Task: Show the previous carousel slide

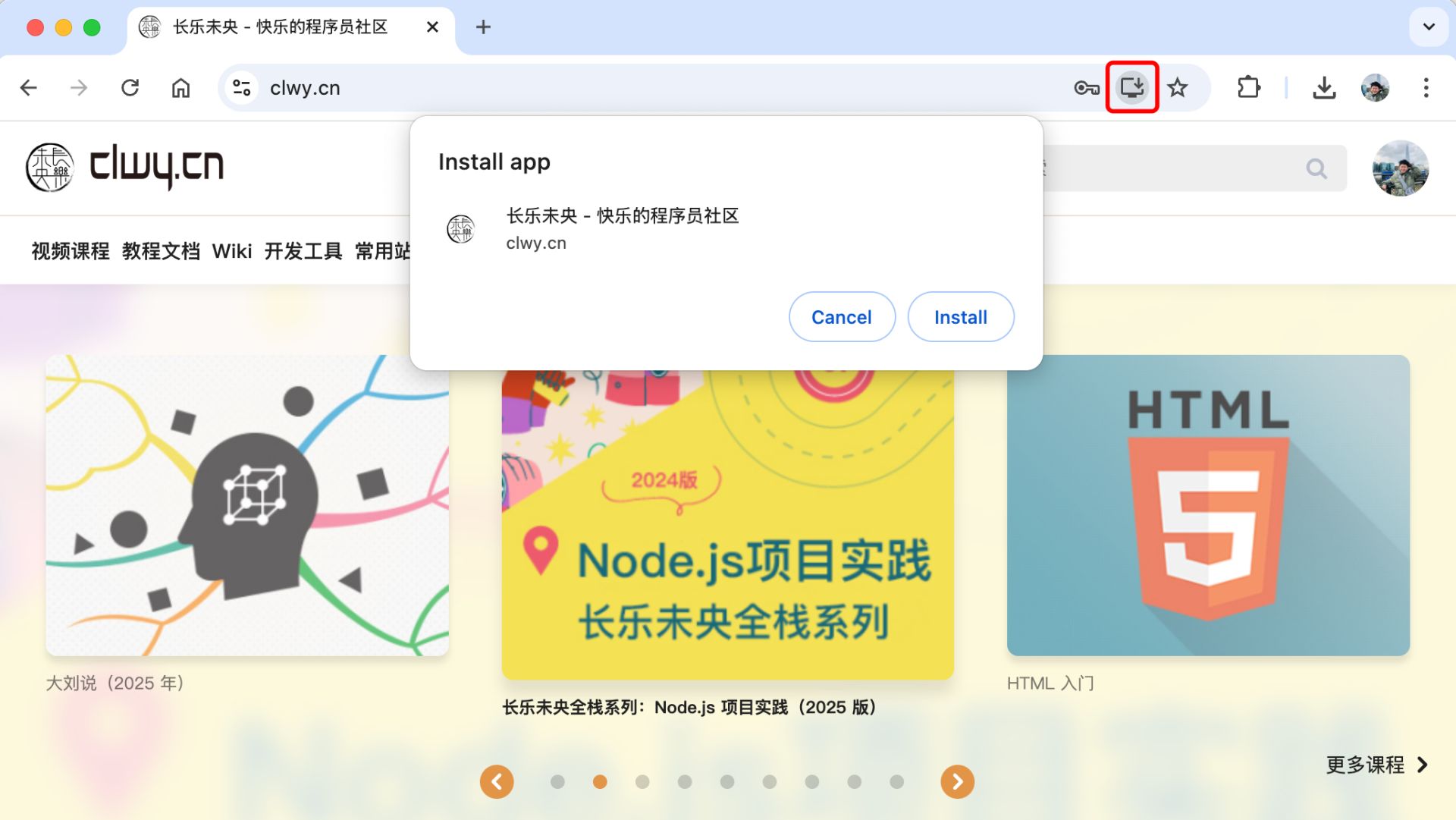Action: pyautogui.click(x=497, y=781)
